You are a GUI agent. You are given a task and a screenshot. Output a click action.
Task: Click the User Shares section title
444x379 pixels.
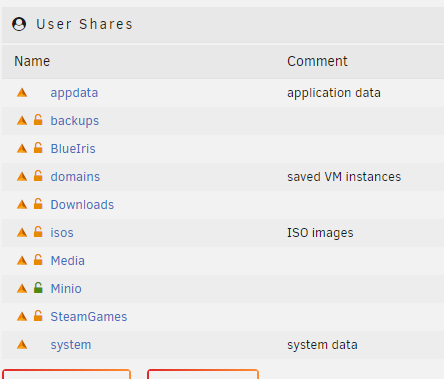pos(84,24)
